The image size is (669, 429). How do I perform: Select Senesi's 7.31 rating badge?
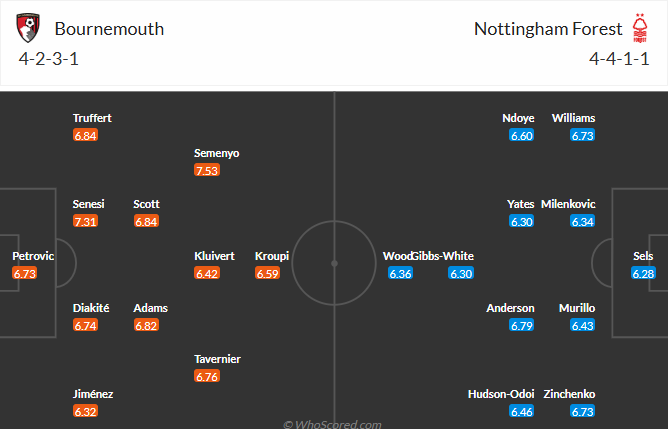click(85, 221)
